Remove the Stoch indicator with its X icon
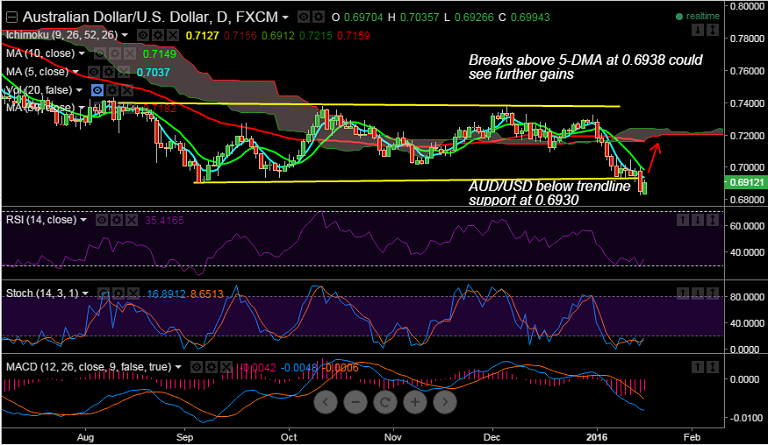Image resolution: width=768 pixels, height=445 pixels. click(x=133, y=293)
